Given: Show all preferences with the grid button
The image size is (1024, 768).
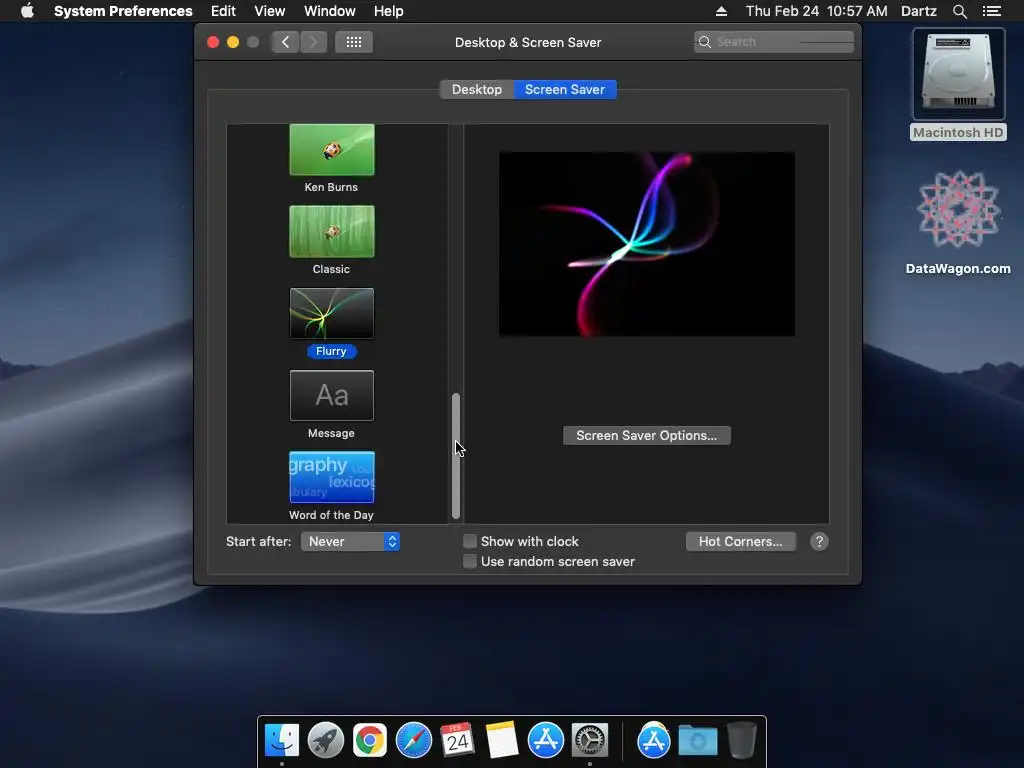Looking at the screenshot, I should coord(354,42).
